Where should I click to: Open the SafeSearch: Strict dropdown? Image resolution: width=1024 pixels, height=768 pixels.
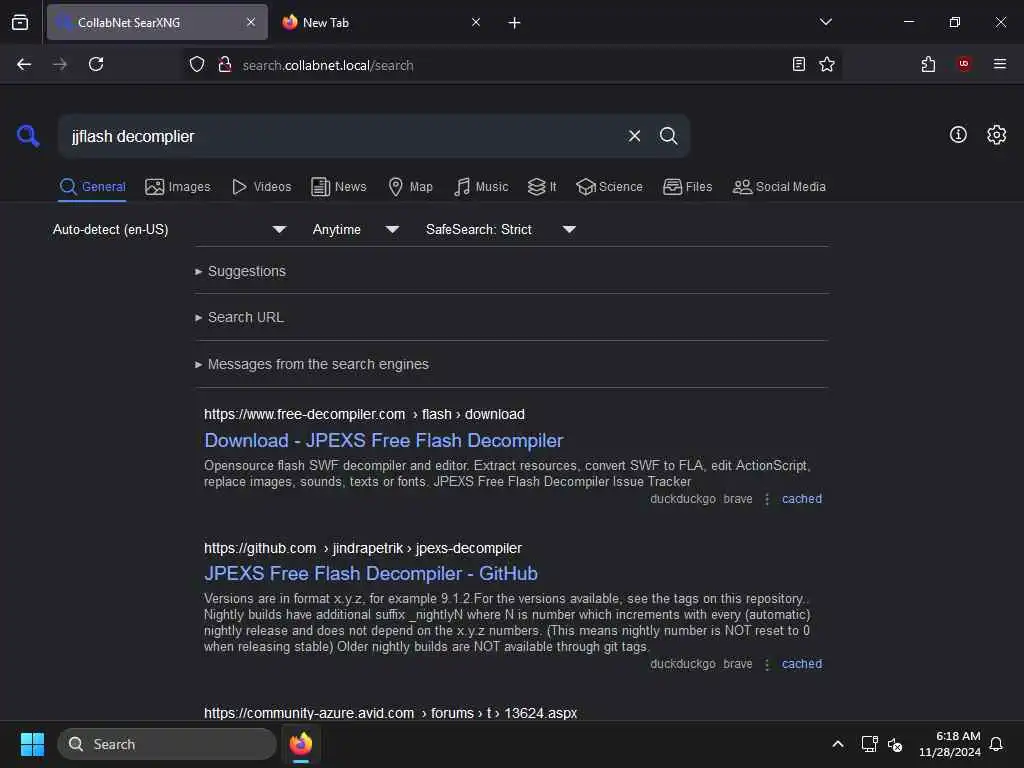pyautogui.click(x=501, y=229)
